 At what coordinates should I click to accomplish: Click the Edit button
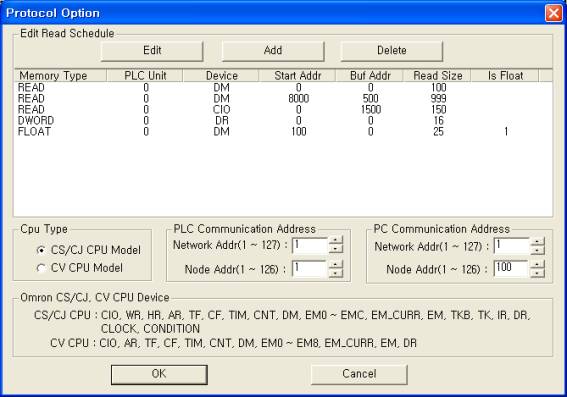152,51
